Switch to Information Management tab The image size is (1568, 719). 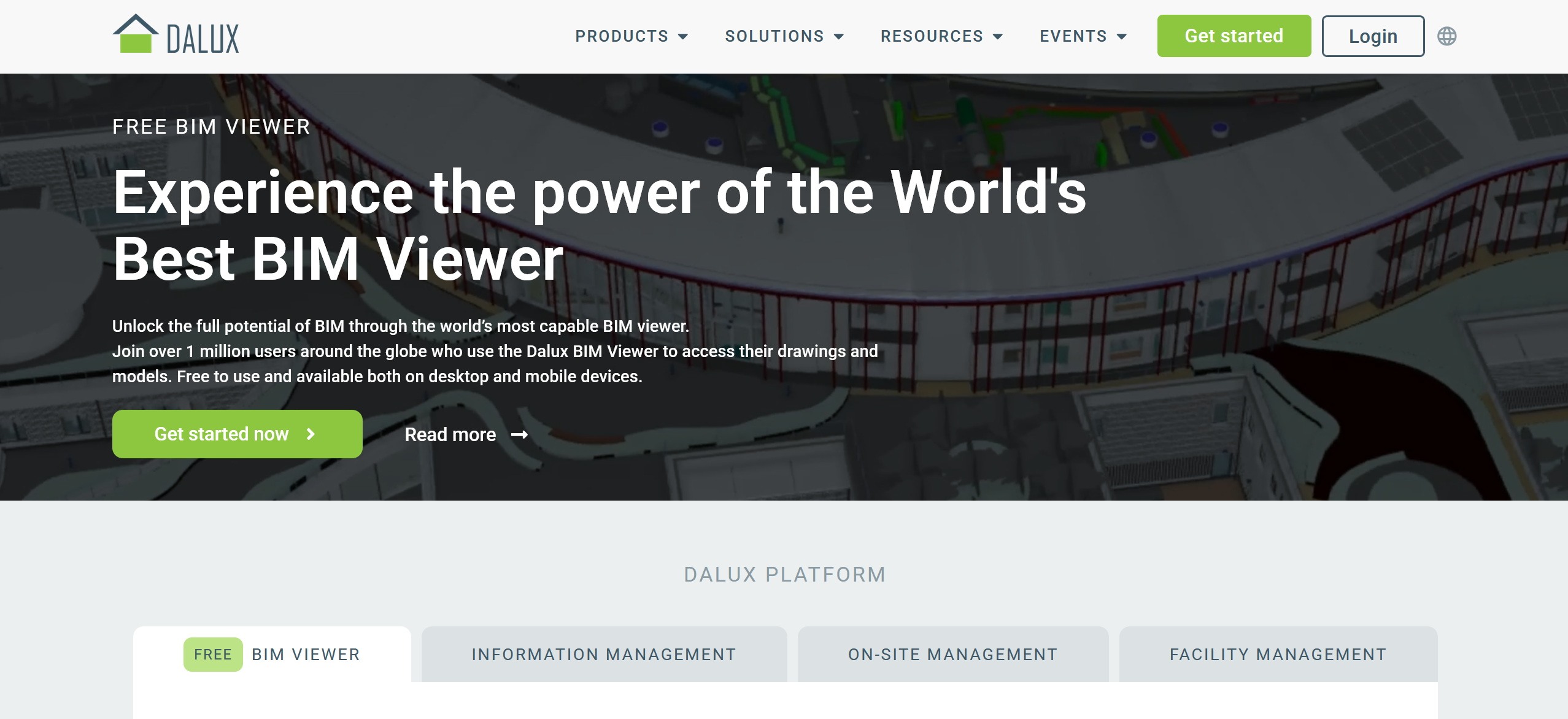[x=603, y=655]
